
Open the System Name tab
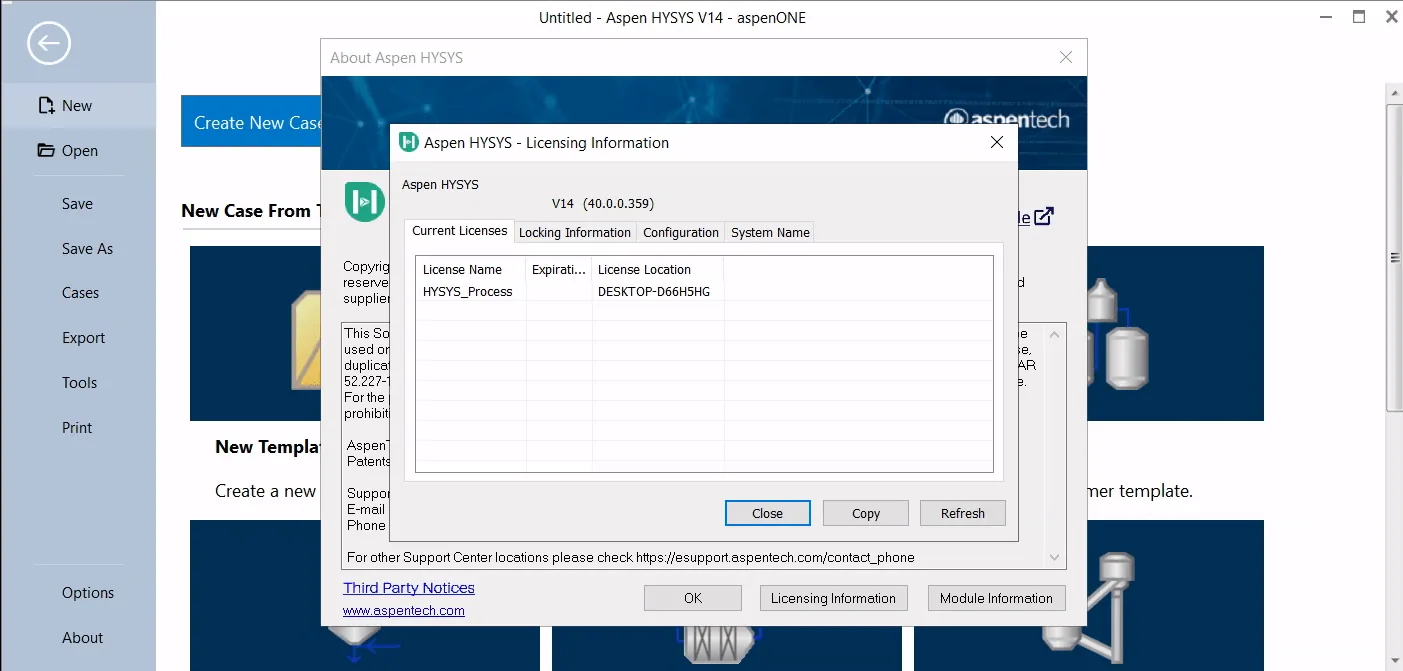(770, 232)
